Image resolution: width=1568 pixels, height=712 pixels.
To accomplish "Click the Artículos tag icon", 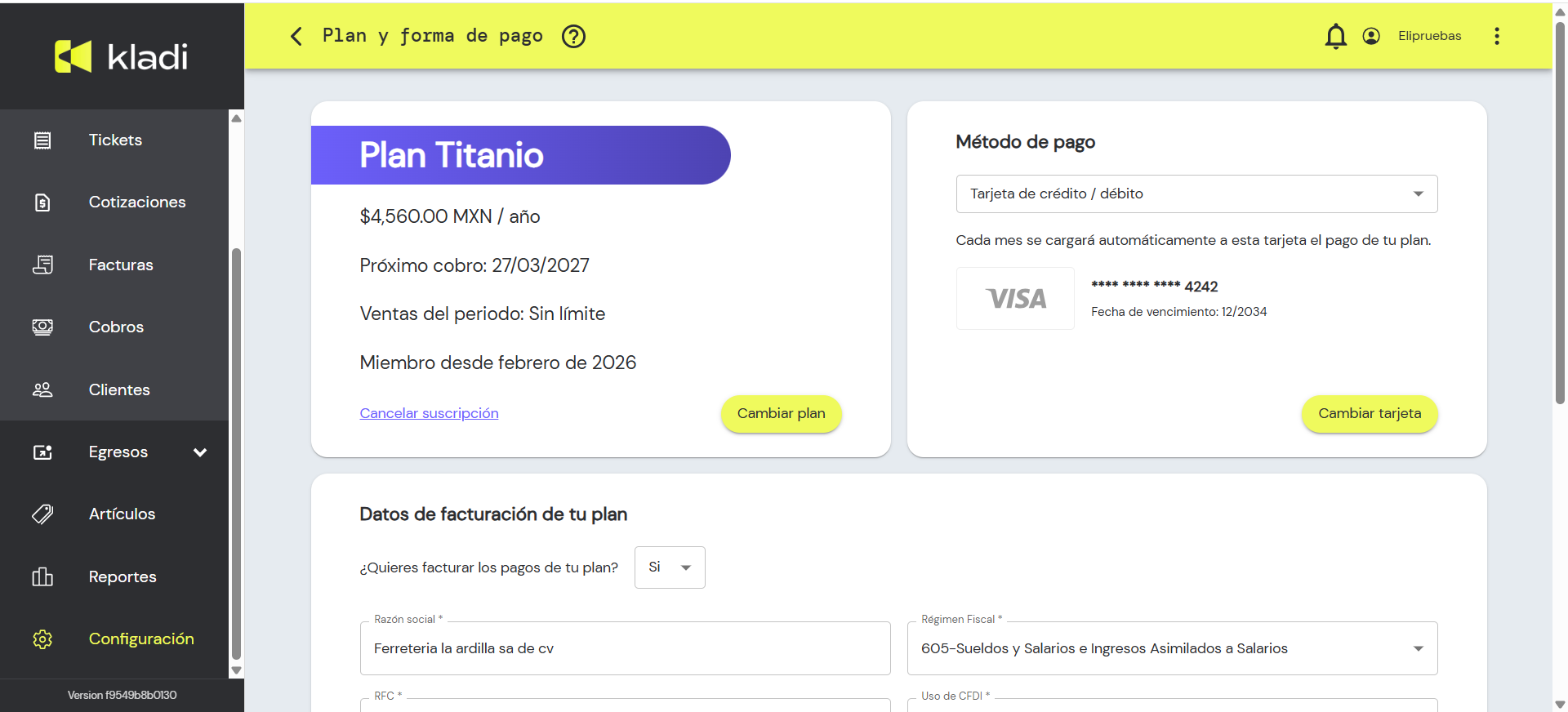I will (x=42, y=514).
